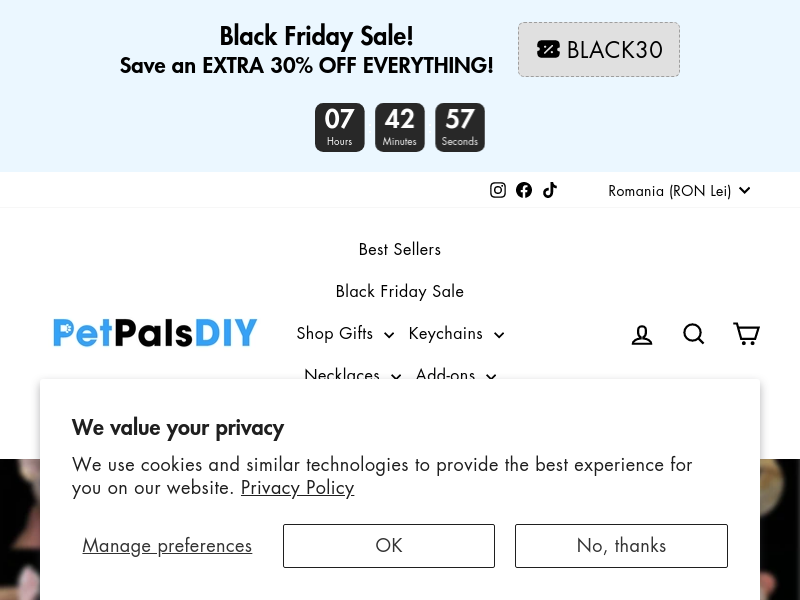This screenshot has width=800, height=600.
Task: Open the Black Friday Sale menu item
Action: (x=400, y=291)
